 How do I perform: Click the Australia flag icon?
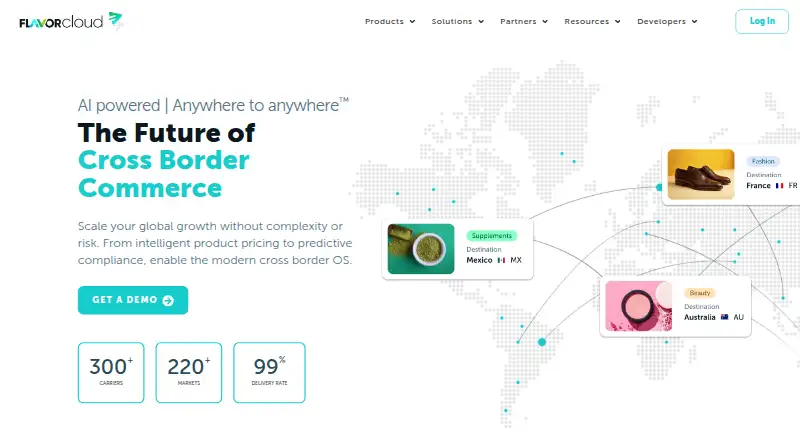click(724, 317)
